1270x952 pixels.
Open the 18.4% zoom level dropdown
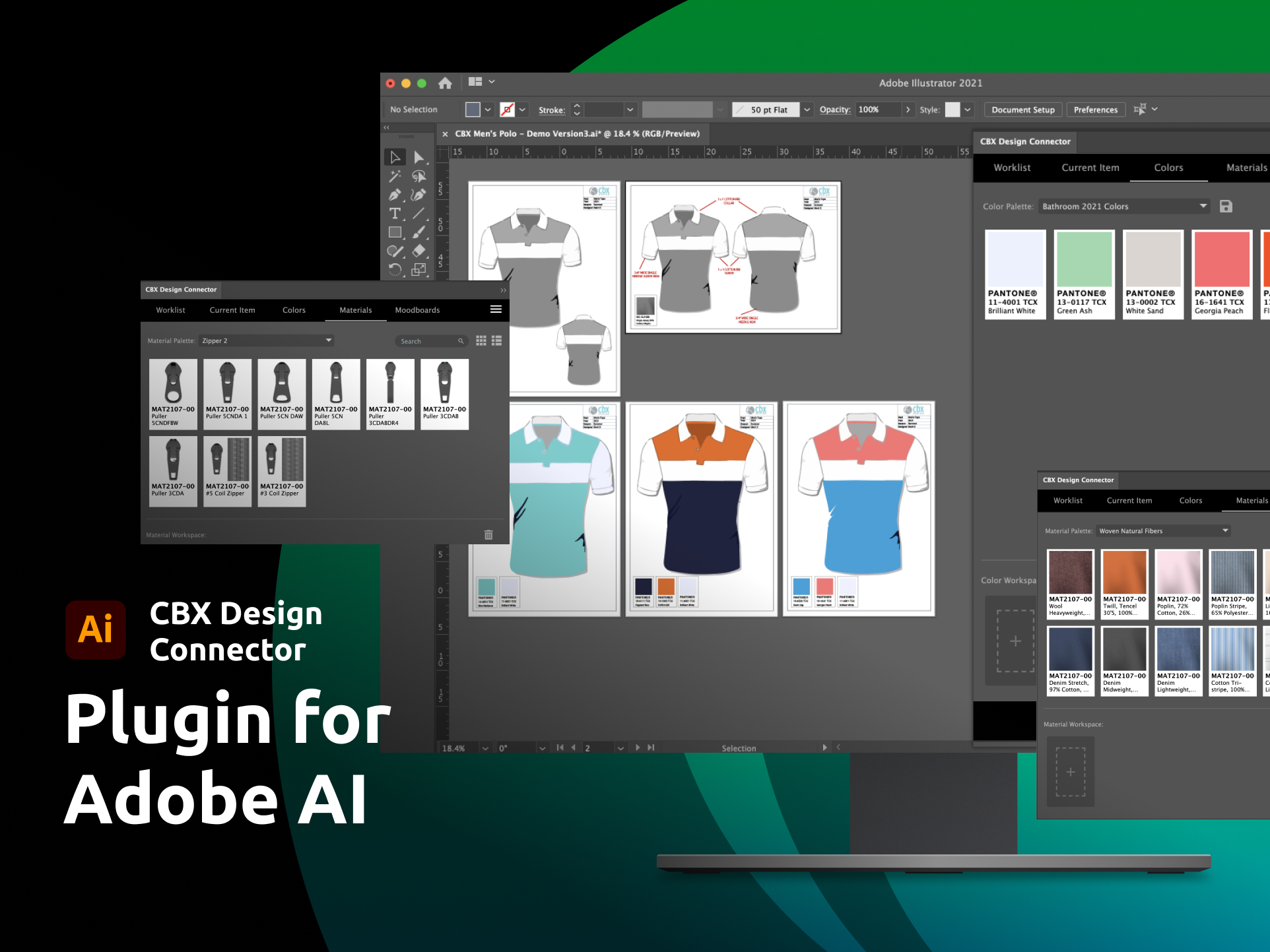485,748
